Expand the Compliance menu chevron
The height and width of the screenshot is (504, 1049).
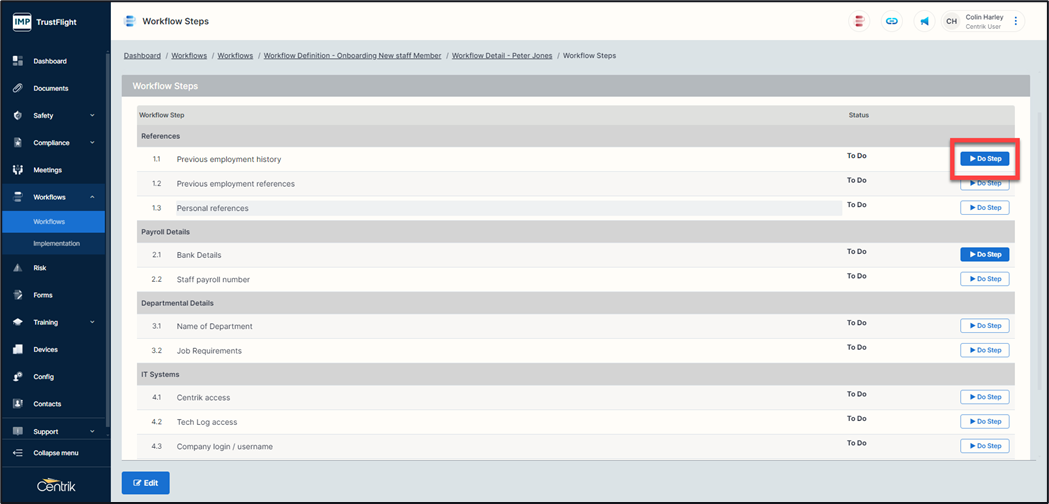point(92,143)
